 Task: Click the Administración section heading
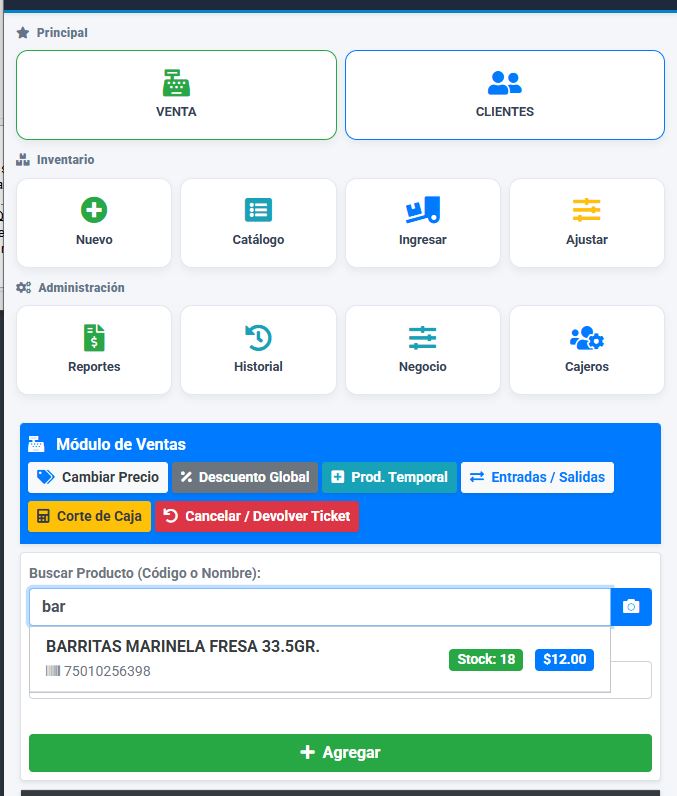tap(81, 287)
